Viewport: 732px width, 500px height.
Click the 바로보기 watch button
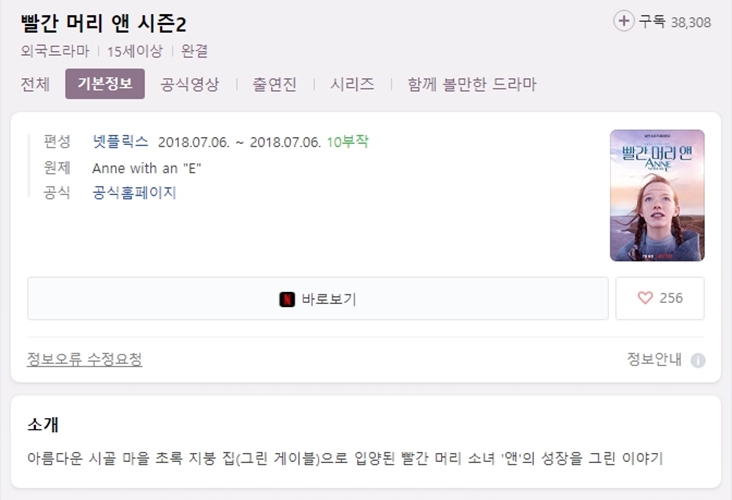(318, 298)
